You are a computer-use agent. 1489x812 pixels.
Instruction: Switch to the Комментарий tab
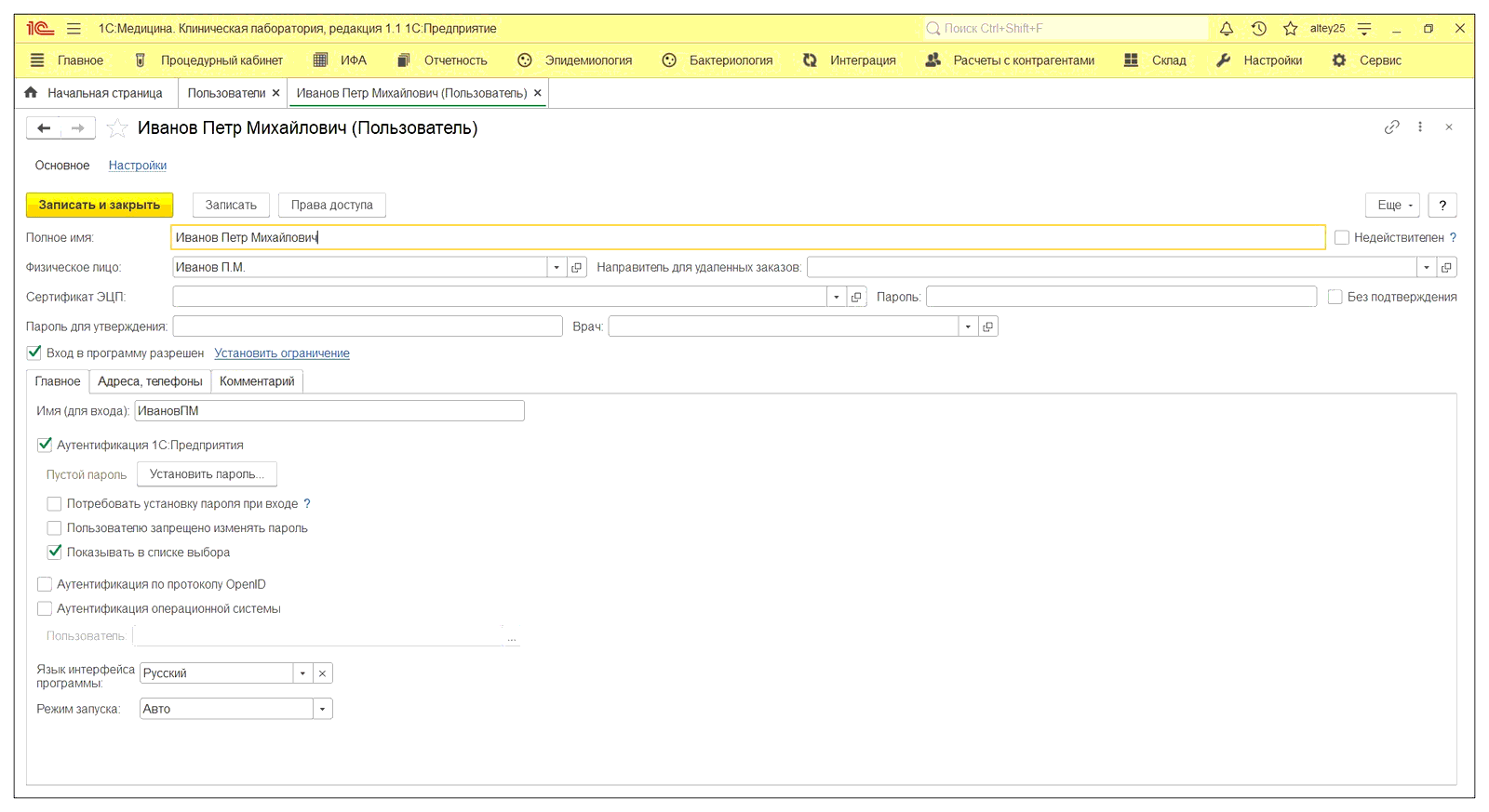pyautogui.click(x=257, y=381)
